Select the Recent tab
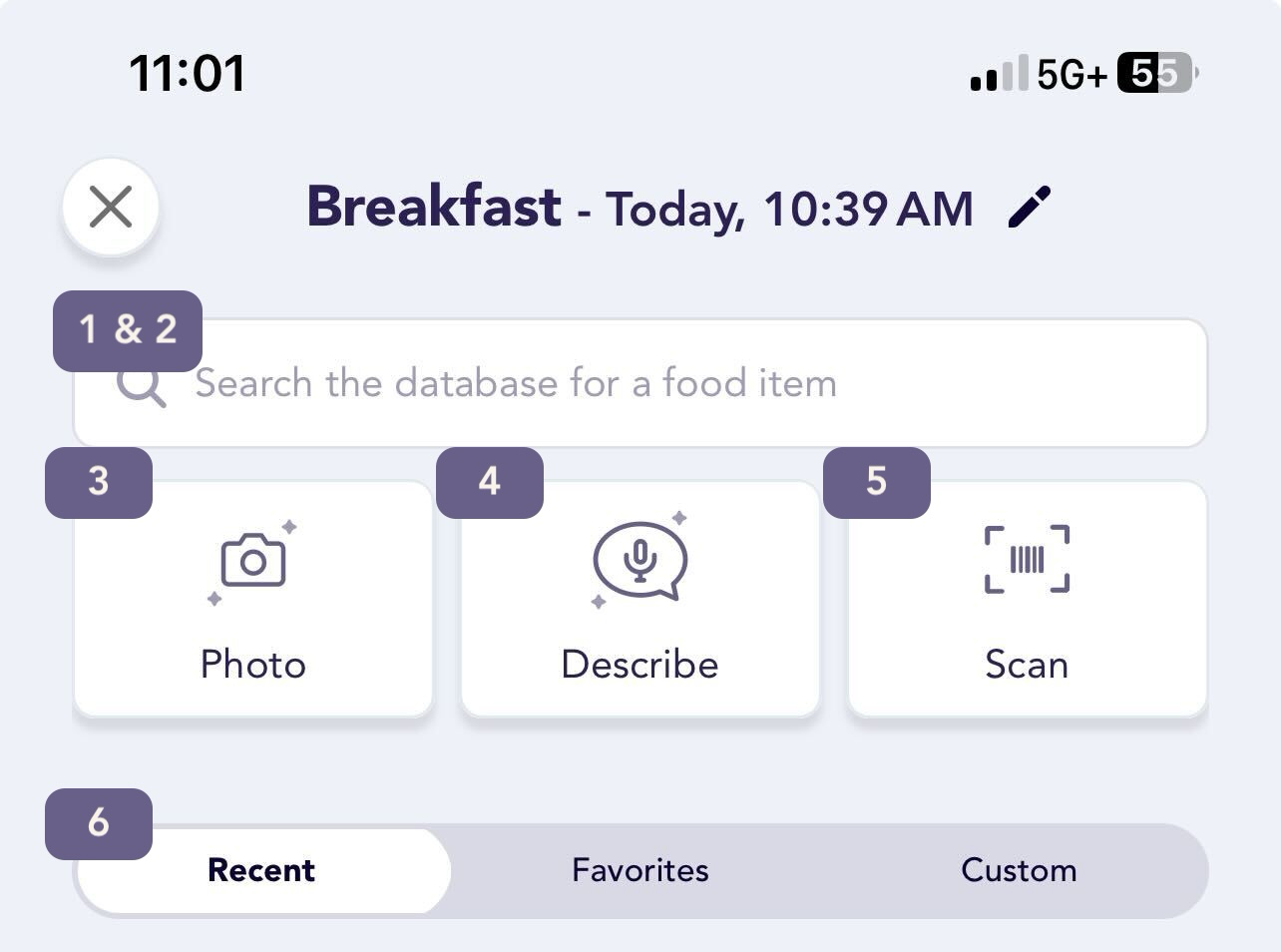This screenshot has width=1281, height=952. click(x=262, y=870)
